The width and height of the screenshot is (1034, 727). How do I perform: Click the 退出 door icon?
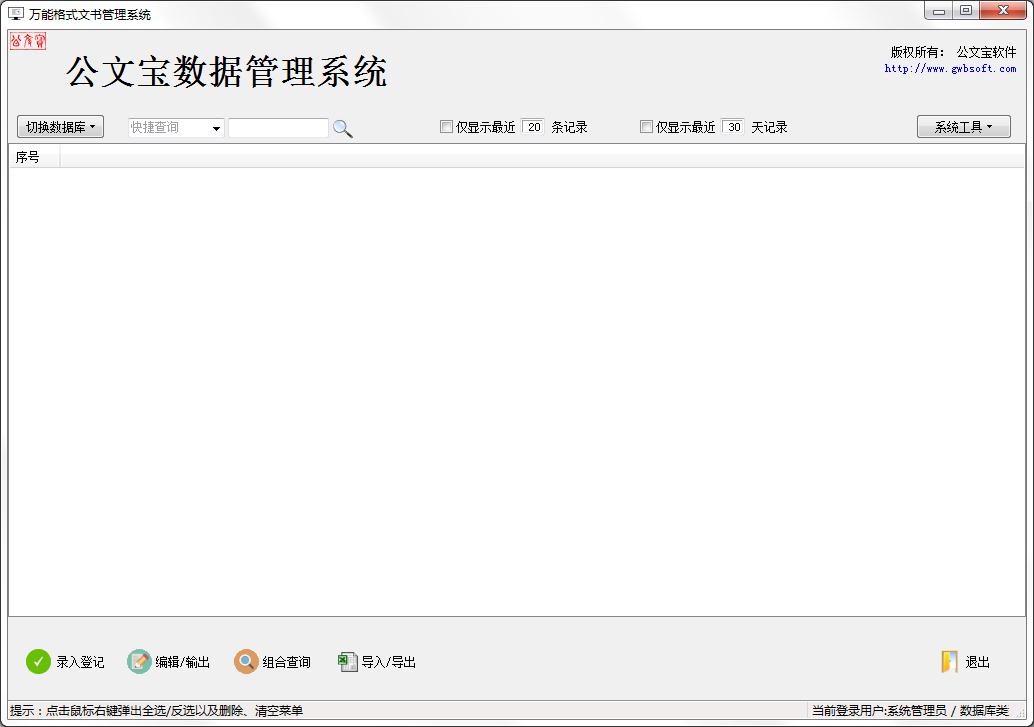[x=949, y=661]
